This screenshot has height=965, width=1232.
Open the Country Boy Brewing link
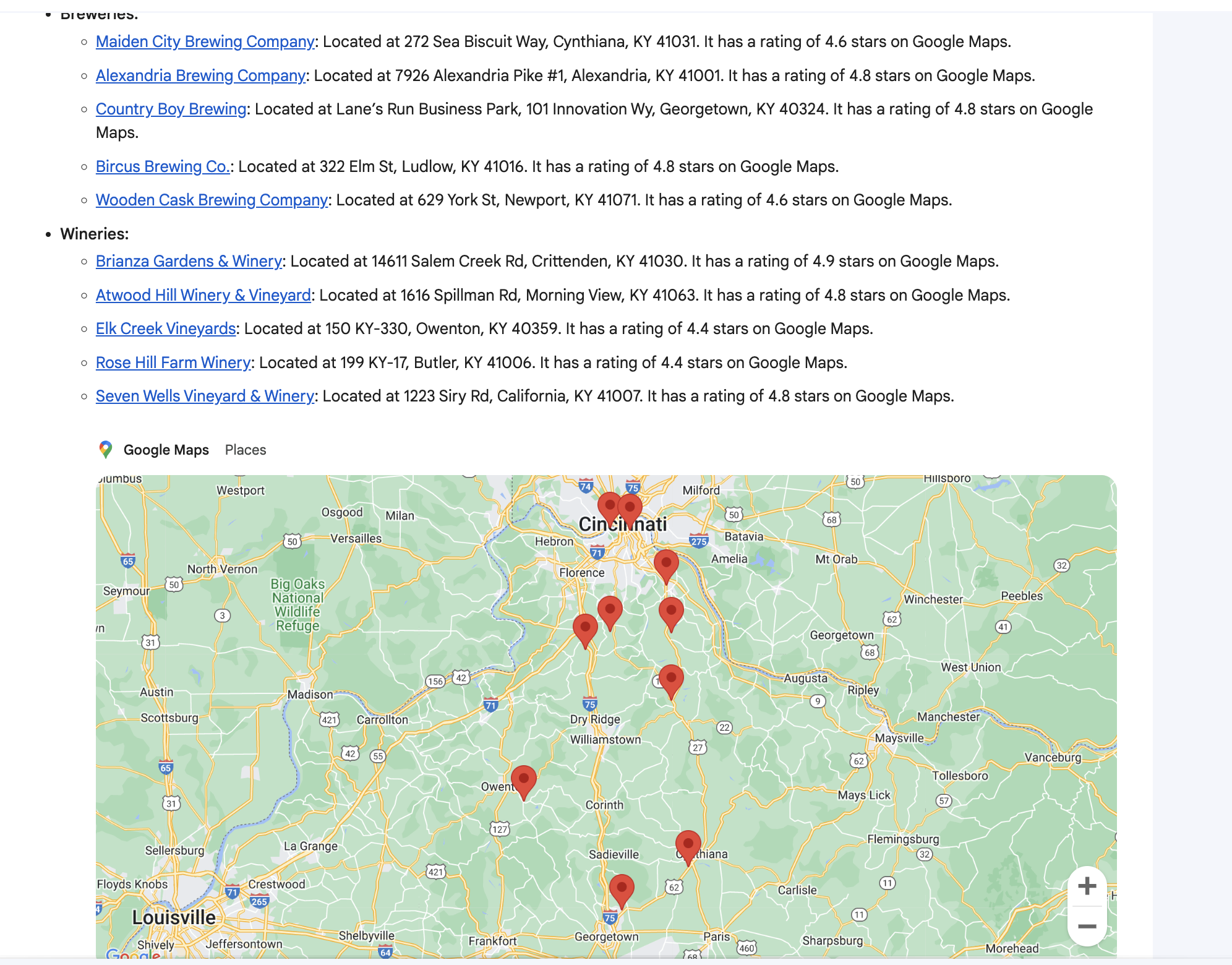pyautogui.click(x=171, y=109)
